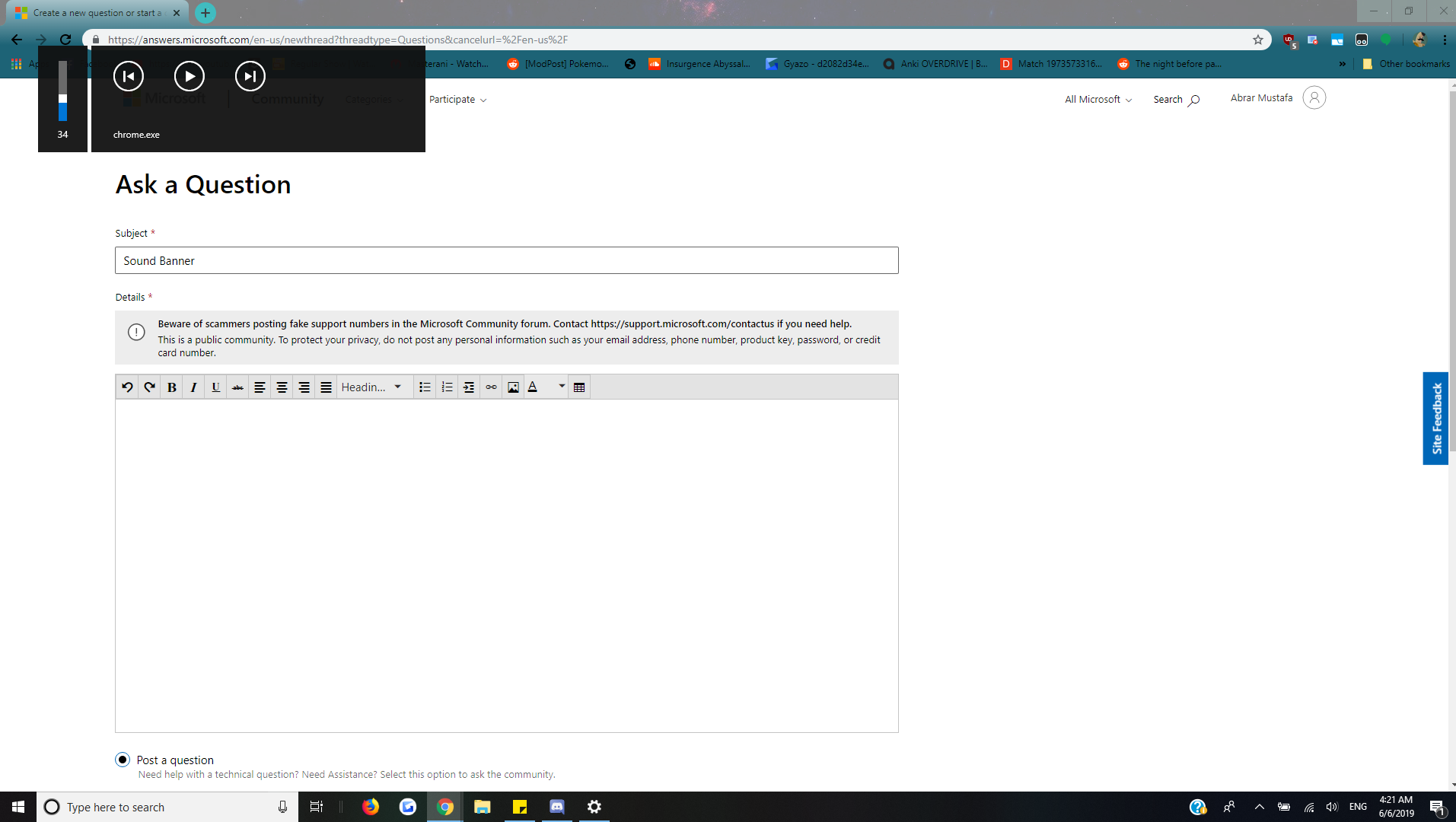Viewport: 1456px width, 822px height.
Task: Open Sticky Notes from taskbar
Action: tap(520, 807)
